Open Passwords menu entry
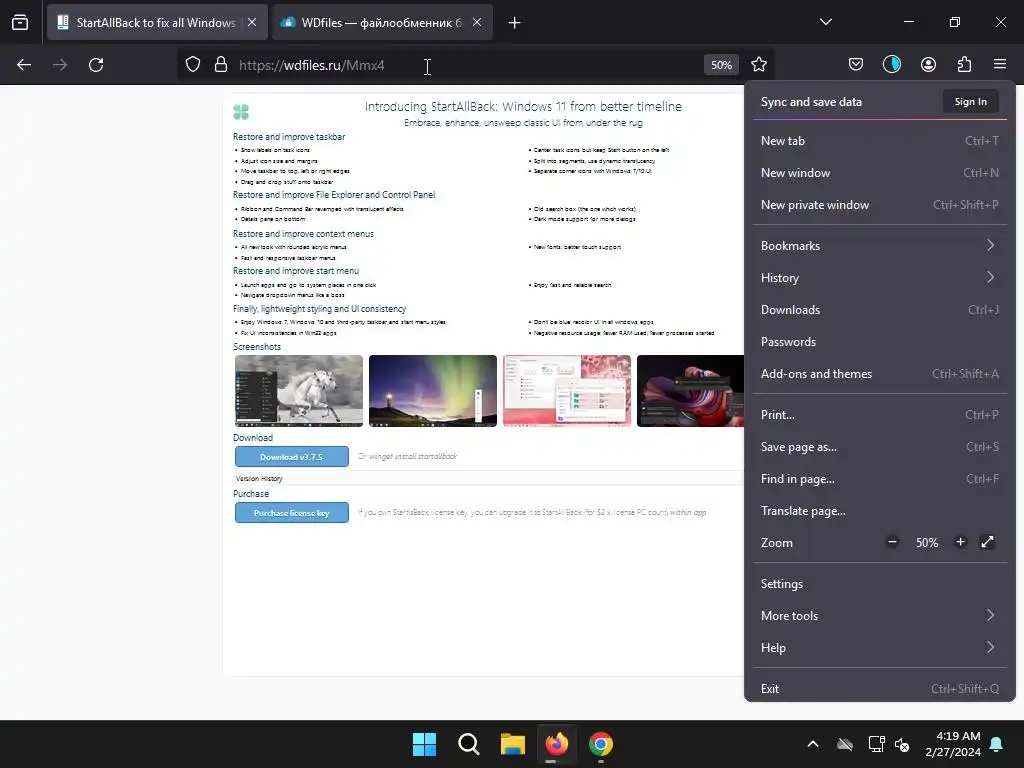 (x=880, y=342)
